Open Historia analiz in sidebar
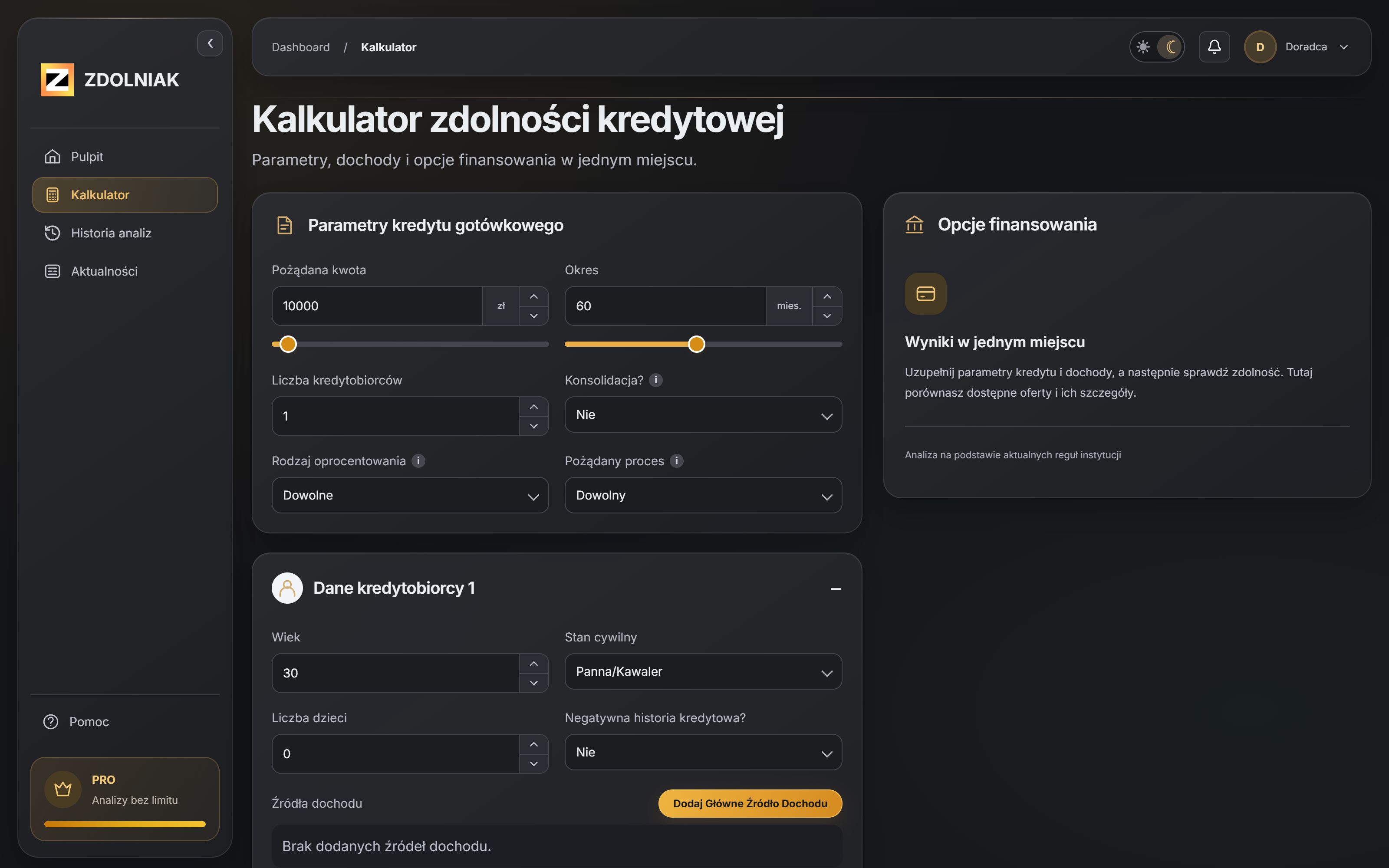This screenshot has height=868, width=1389. pos(125,233)
